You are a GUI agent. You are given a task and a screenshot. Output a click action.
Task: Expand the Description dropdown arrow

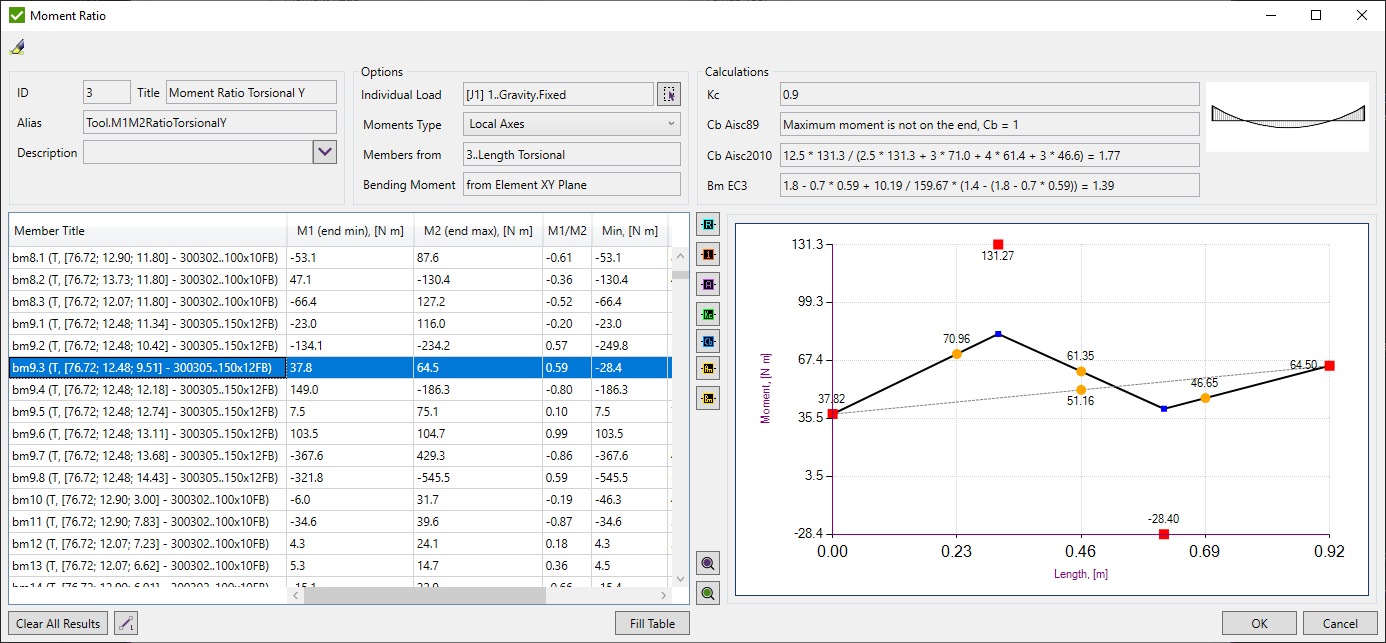325,152
